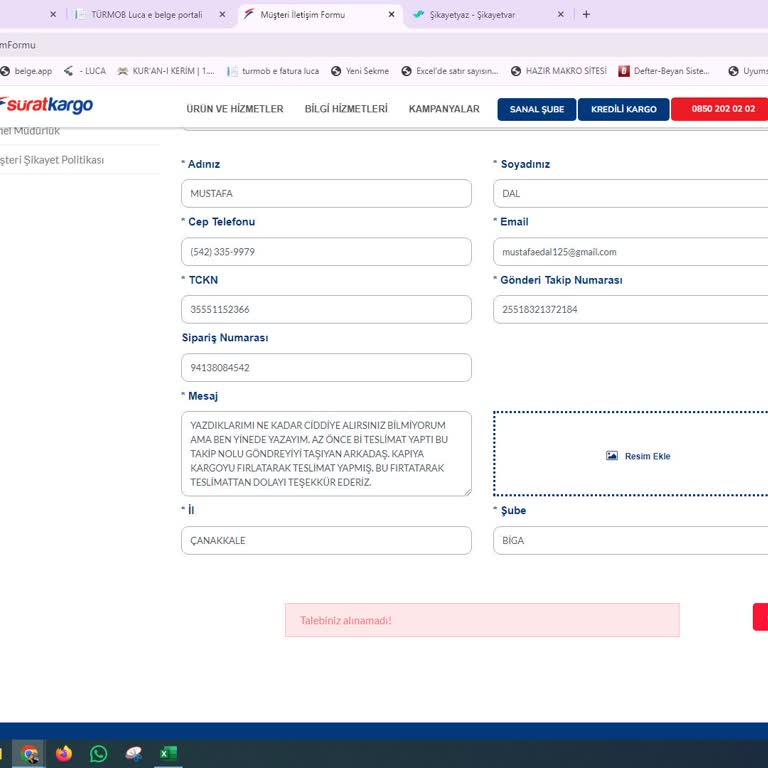Image resolution: width=768 pixels, height=768 pixels.
Task: Click the image icon in Resim Ekle
Action: click(612, 456)
